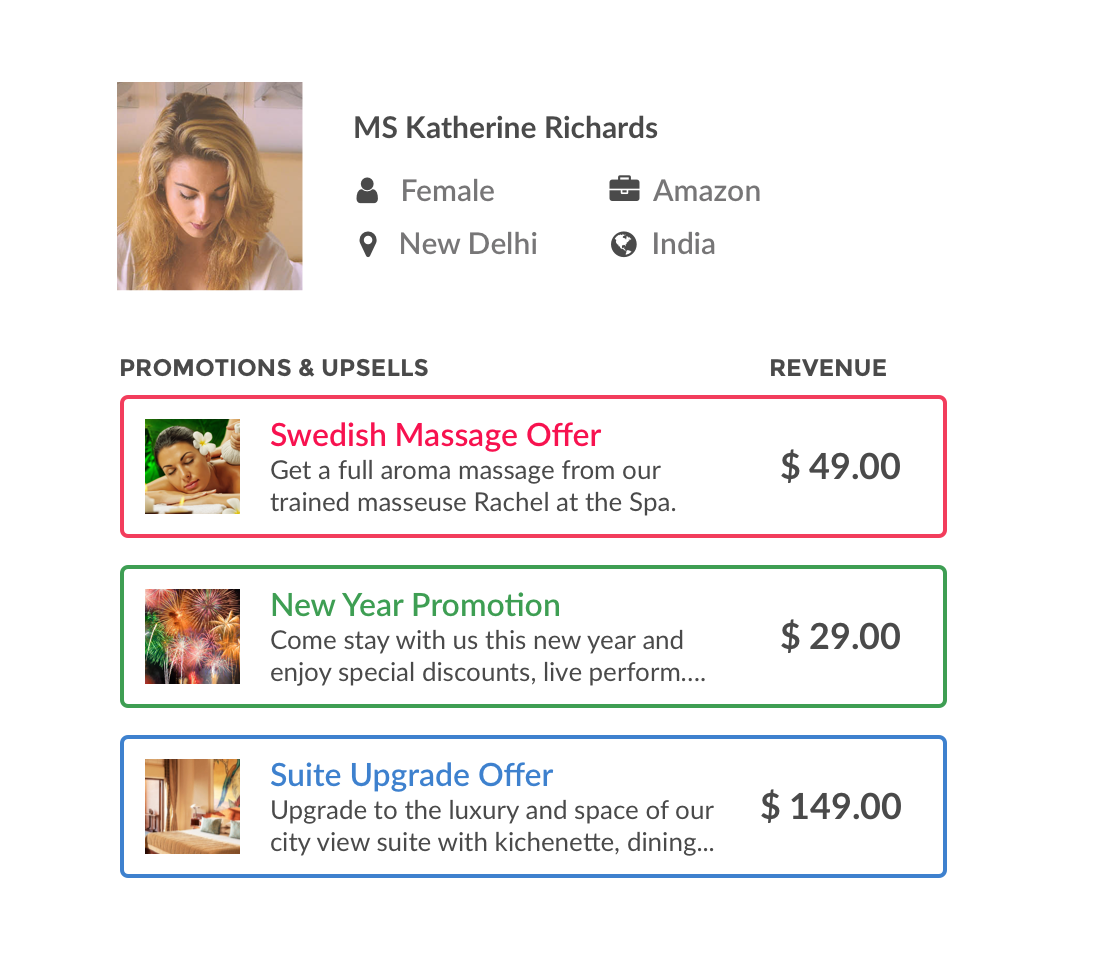Click the briefcase company icon
Screen dimensions: 1097x966
tap(624, 190)
